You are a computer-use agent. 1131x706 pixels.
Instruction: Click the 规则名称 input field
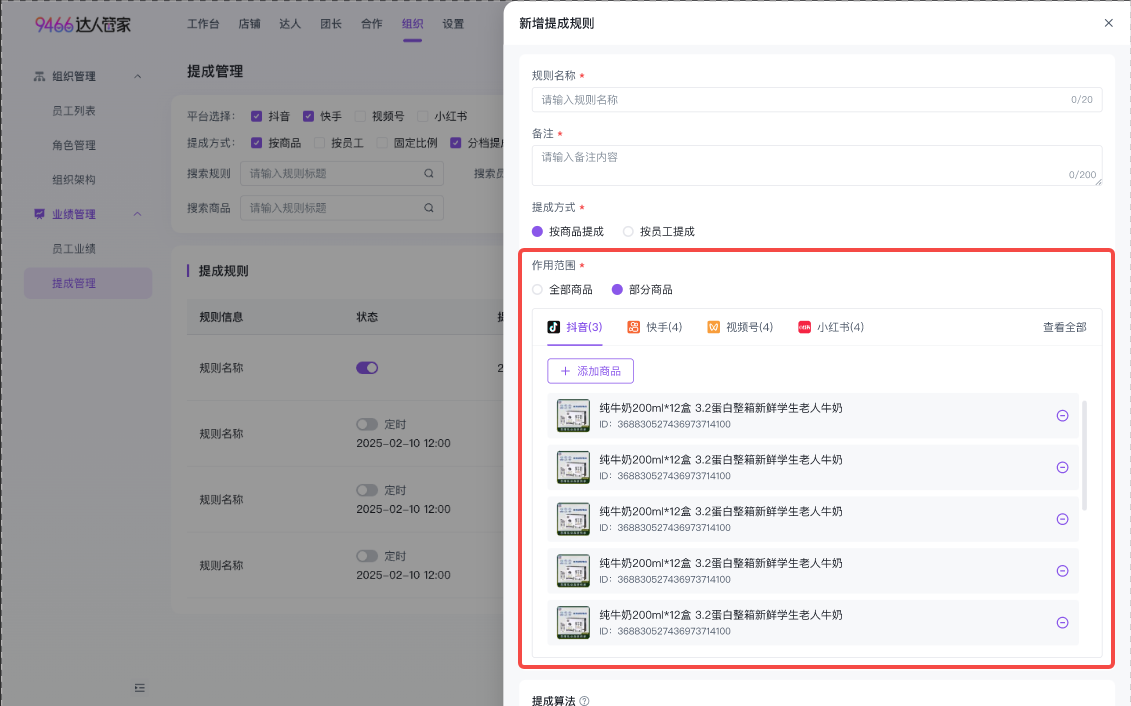point(817,100)
